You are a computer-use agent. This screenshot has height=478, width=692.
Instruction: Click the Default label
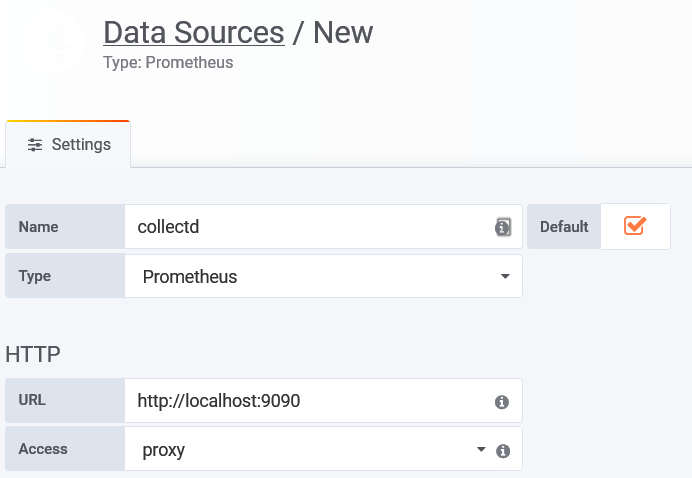click(564, 227)
